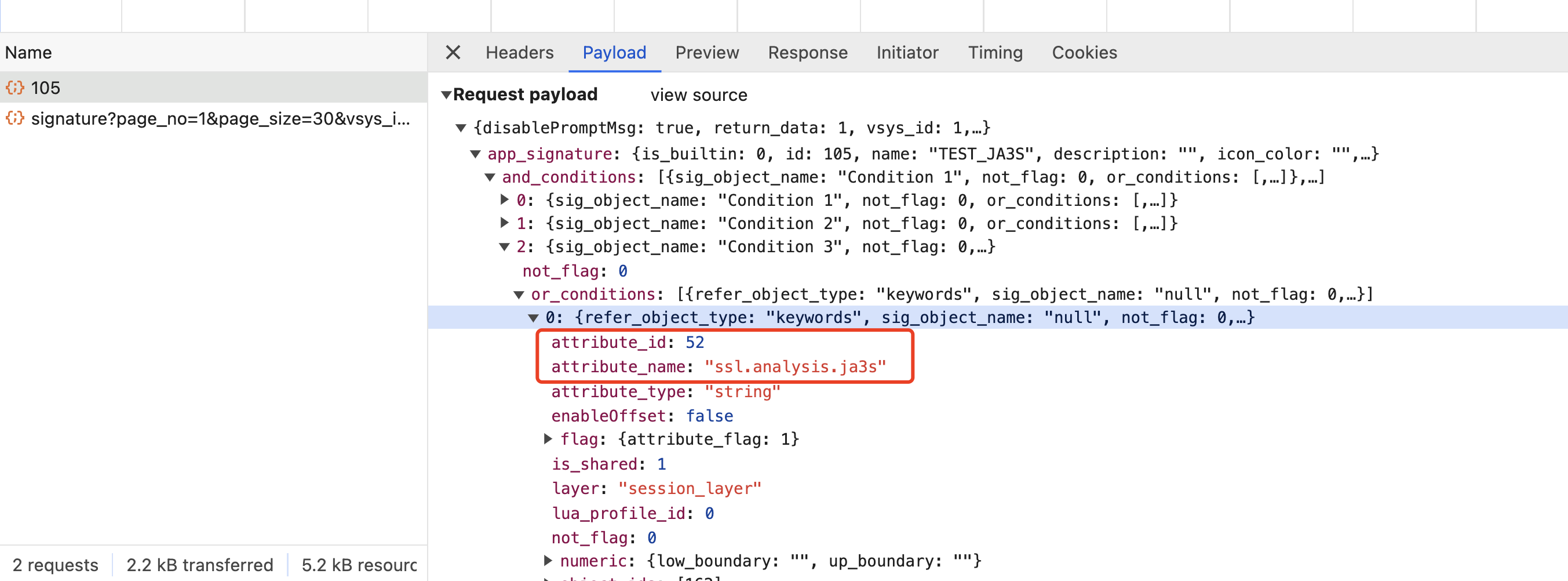Click the signature request JSON icon
Viewport: 1568px width, 581px height.
(15, 118)
